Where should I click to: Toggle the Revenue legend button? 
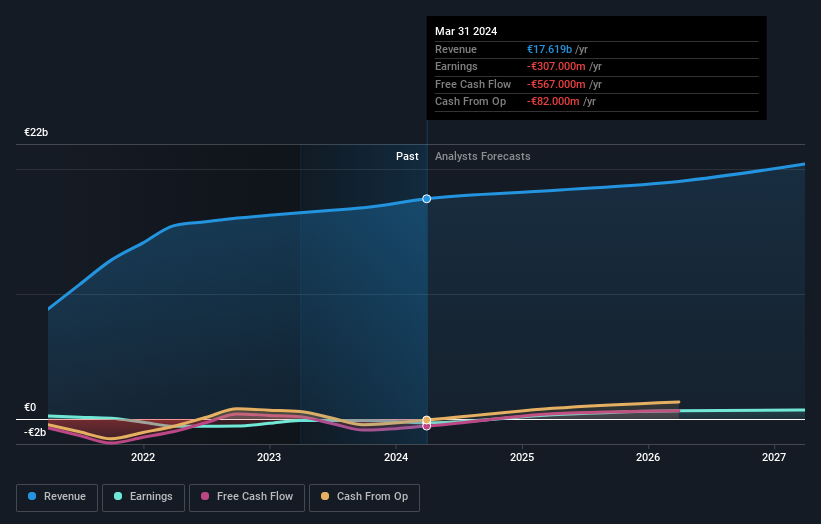pyautogui.click(x=57, y=497)
